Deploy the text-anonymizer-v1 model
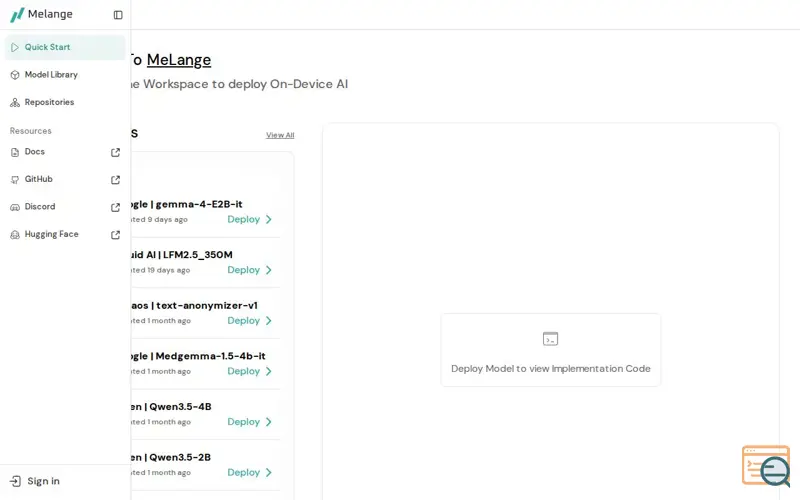 point(243,320)
